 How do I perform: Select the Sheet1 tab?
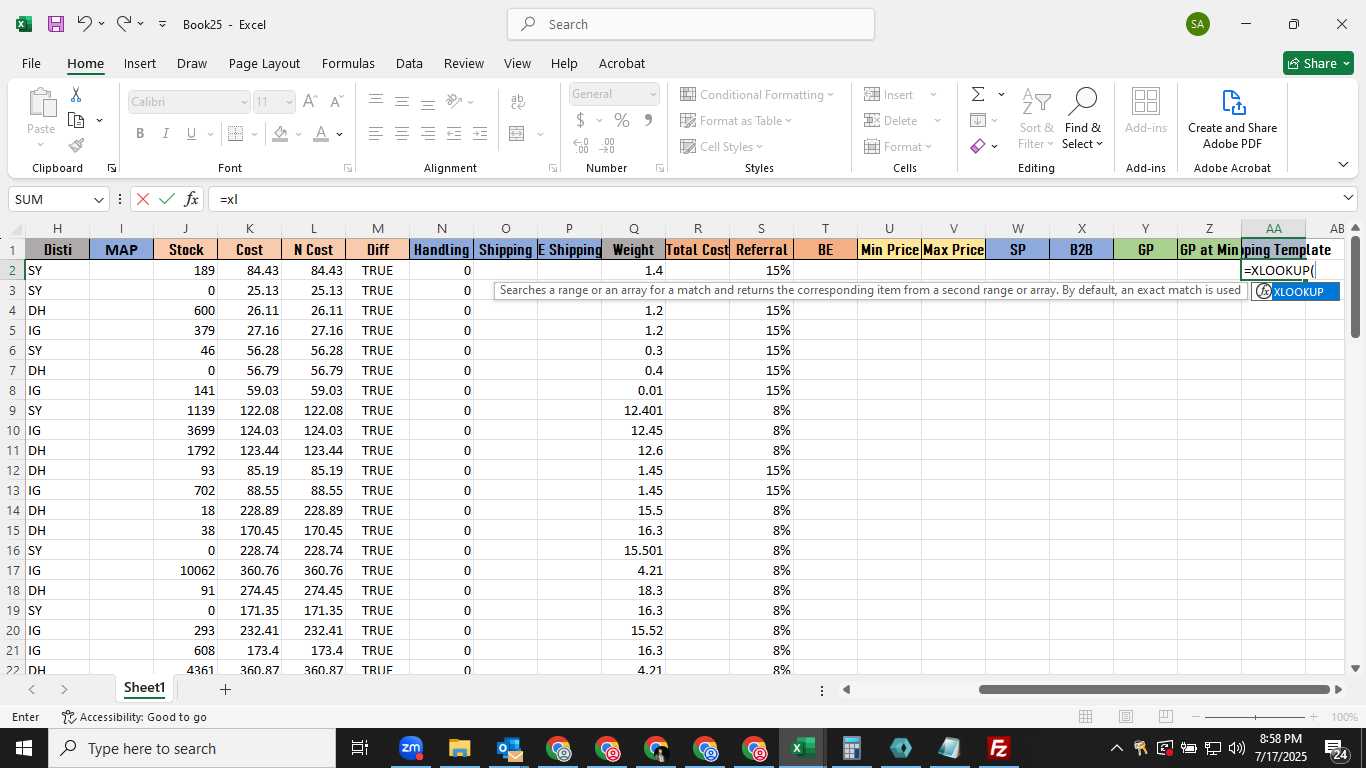tap(144, 688)
